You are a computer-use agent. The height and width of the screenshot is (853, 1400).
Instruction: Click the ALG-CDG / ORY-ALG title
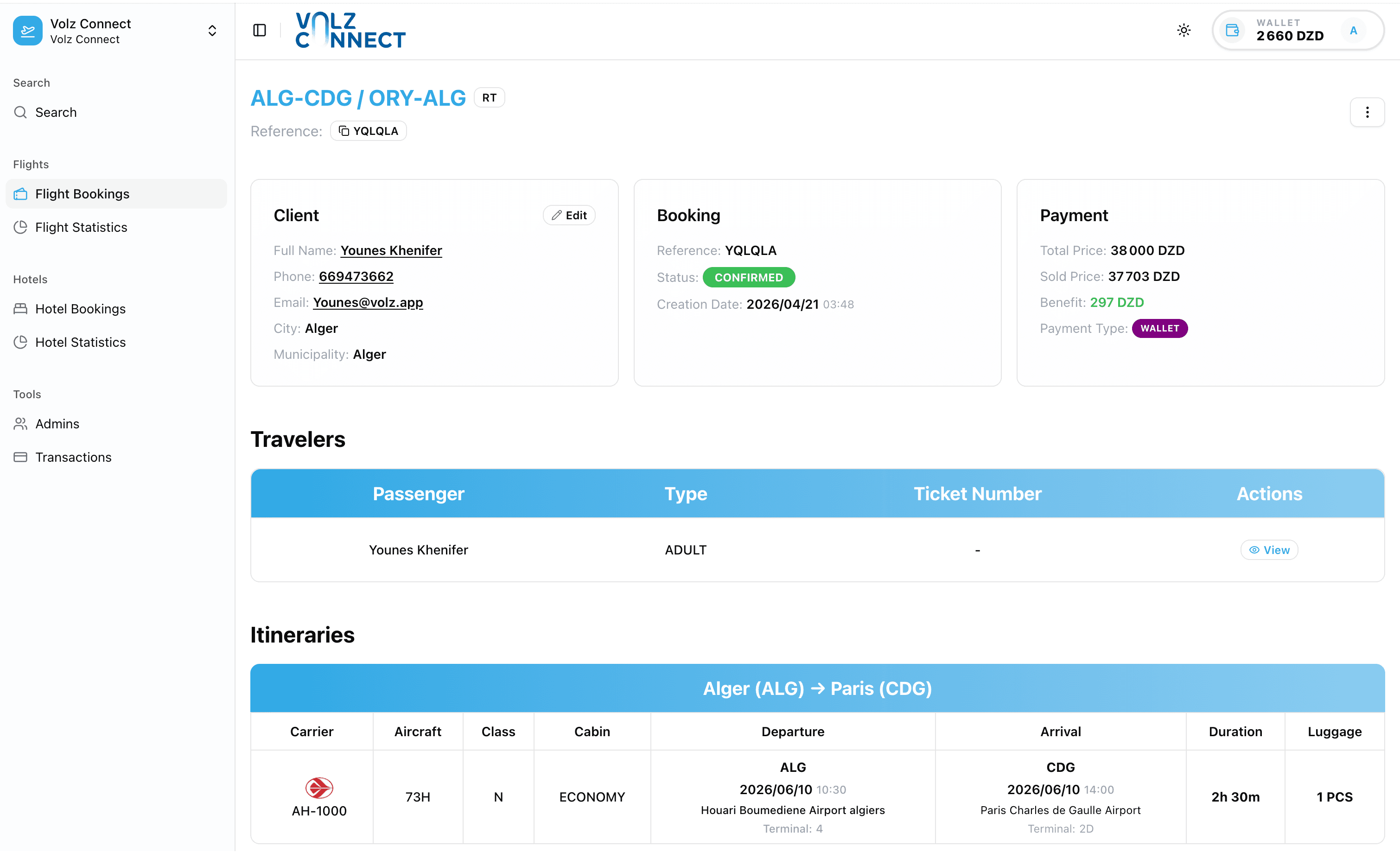click(x=358, y=98)
